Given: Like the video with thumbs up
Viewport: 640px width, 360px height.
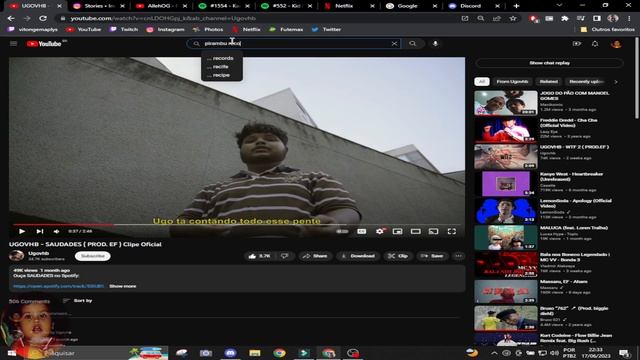Looking at the screenshot, I should tap(259, 256).
